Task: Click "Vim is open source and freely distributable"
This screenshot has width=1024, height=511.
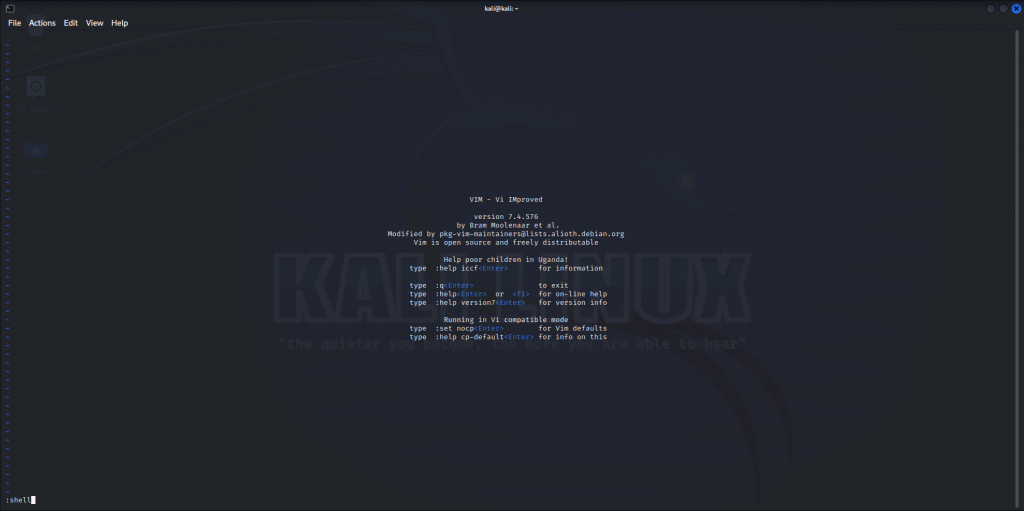Action: click(x=505, y=242)
